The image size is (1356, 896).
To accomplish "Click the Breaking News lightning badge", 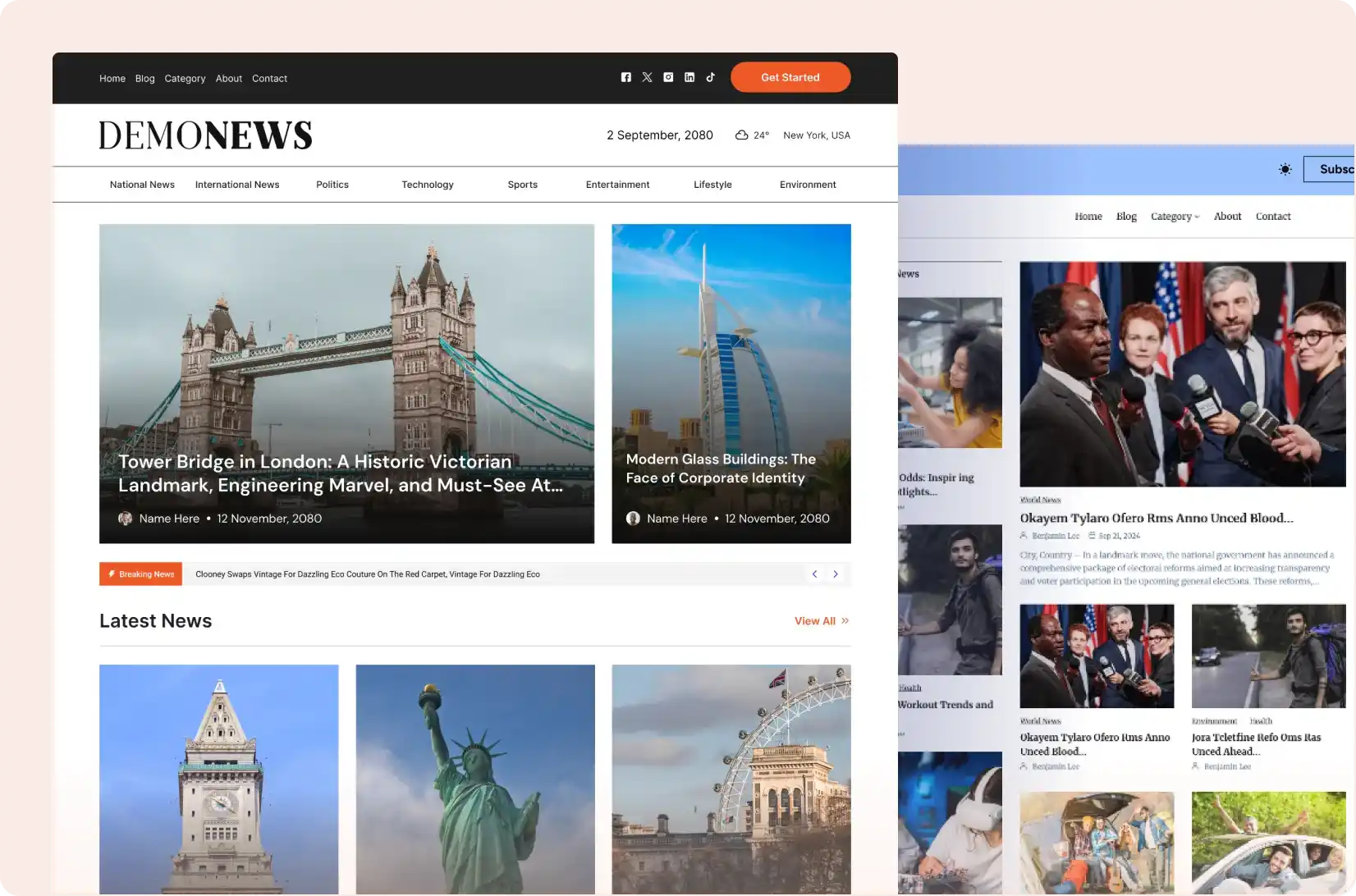I will [140, 574].
